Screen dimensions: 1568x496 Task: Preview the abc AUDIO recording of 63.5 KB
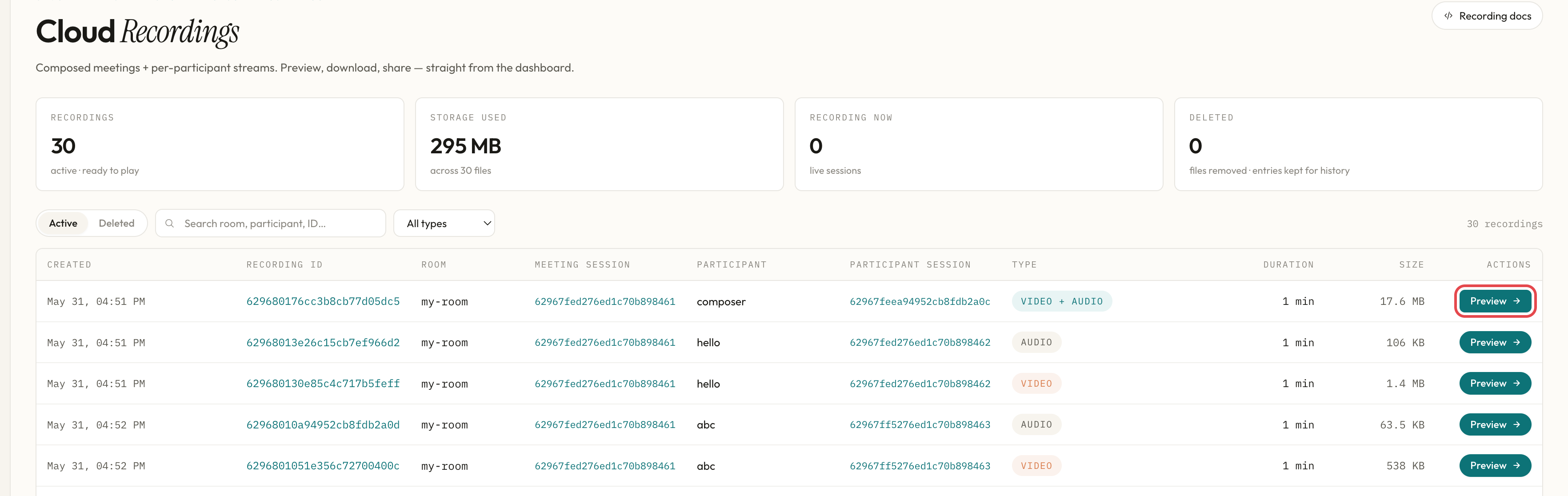(1495, 425)
